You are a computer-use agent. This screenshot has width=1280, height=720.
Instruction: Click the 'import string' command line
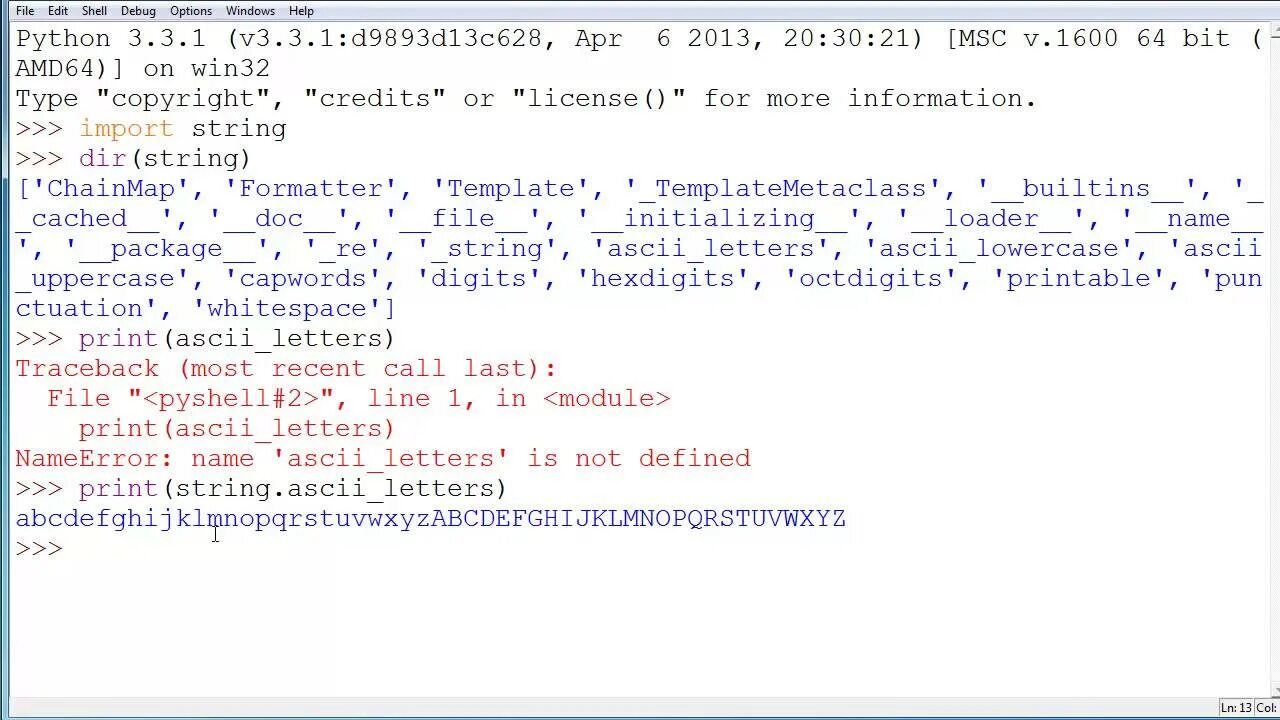[x=151, y=129]
